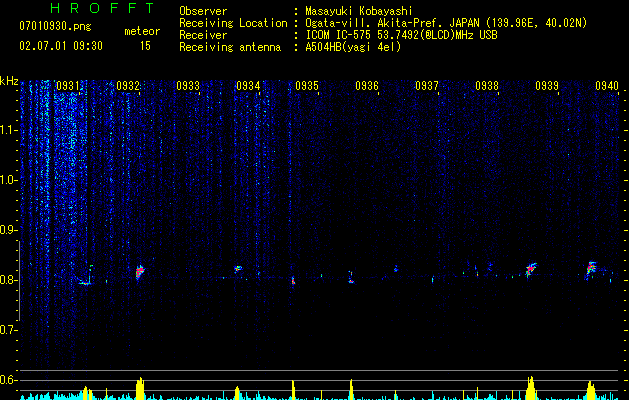The width and height of the screenshot is (629, 400).
Task: Click the 1.1 kHz axis label
Action: [9, 130]
